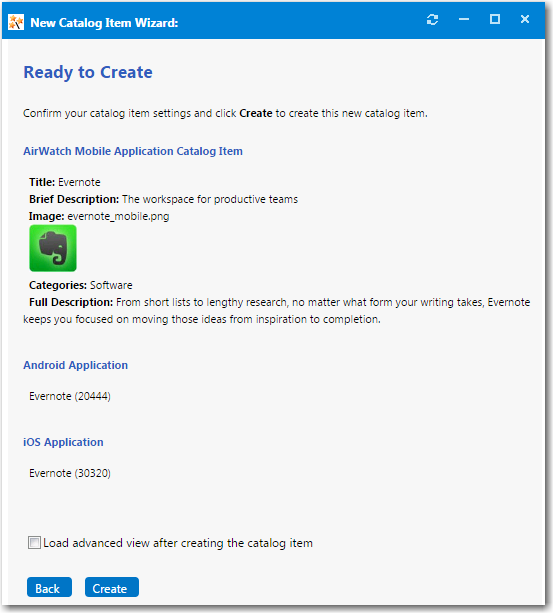Click the evernote_mobile.png image filename
The width and height of the screenshot is (553, 613).
point(118,216)
